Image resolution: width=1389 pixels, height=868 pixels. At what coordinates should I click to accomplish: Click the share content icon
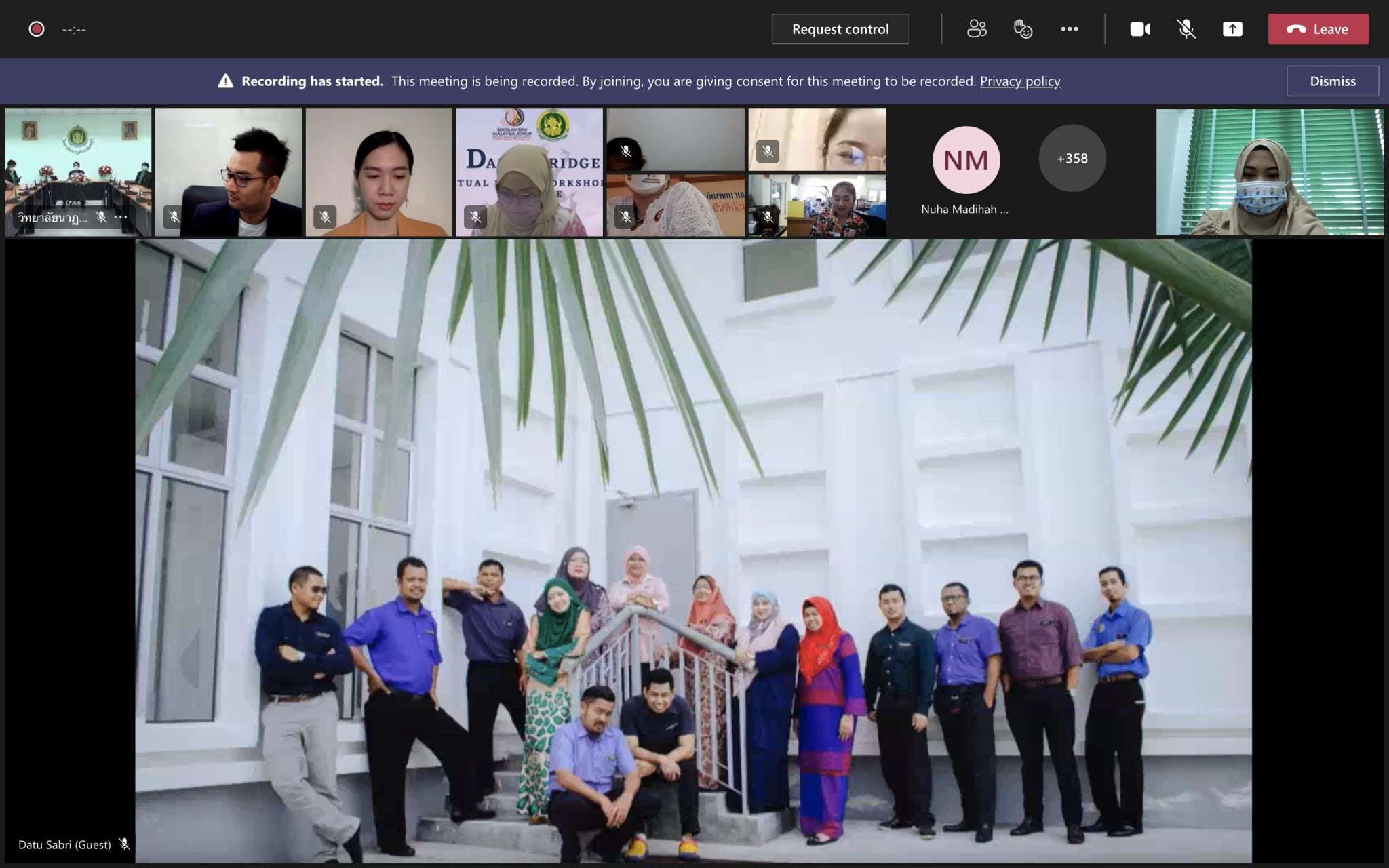(1232, 29)
